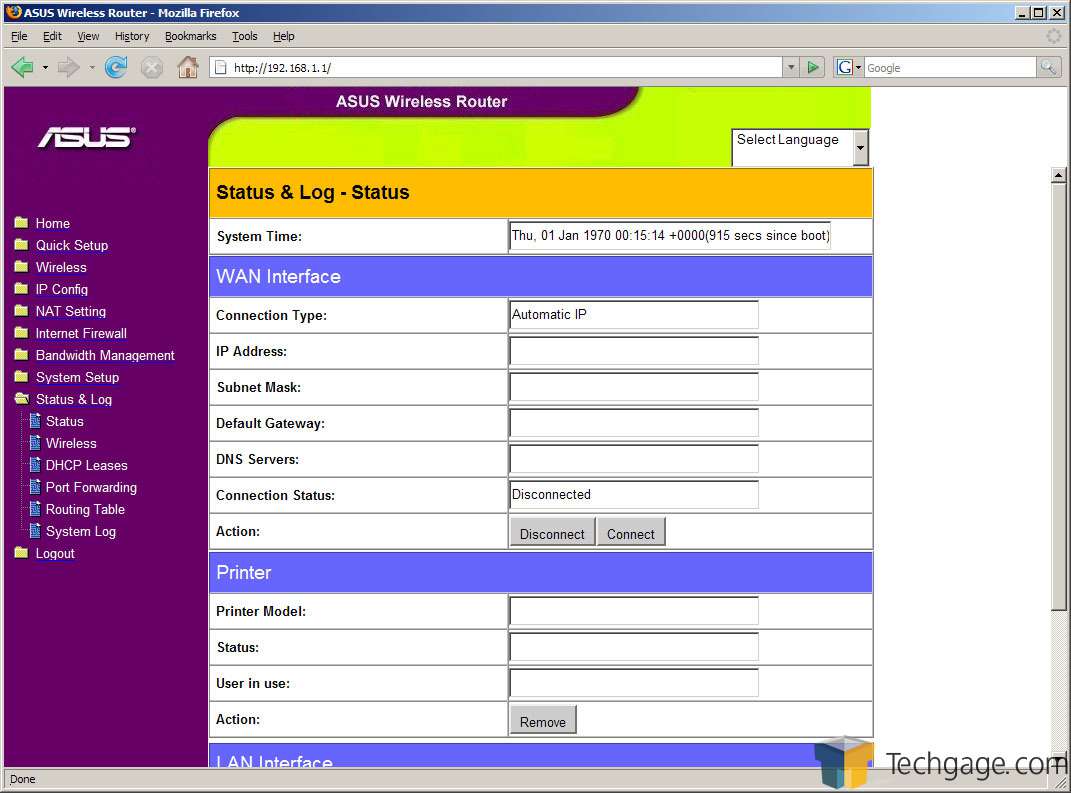
Task: Open the View menu
Action: pos(88,36)
